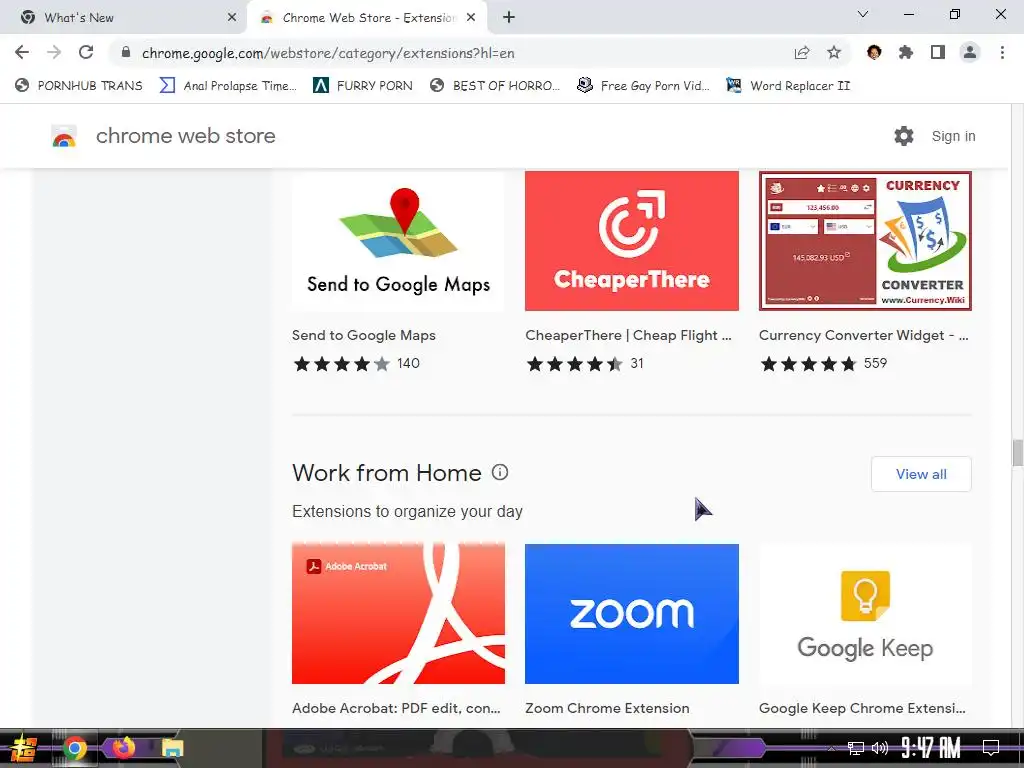The image size is (1024, 768).
Task: Click the star rating with 559 reviews
Action: [x=824, y=364]
